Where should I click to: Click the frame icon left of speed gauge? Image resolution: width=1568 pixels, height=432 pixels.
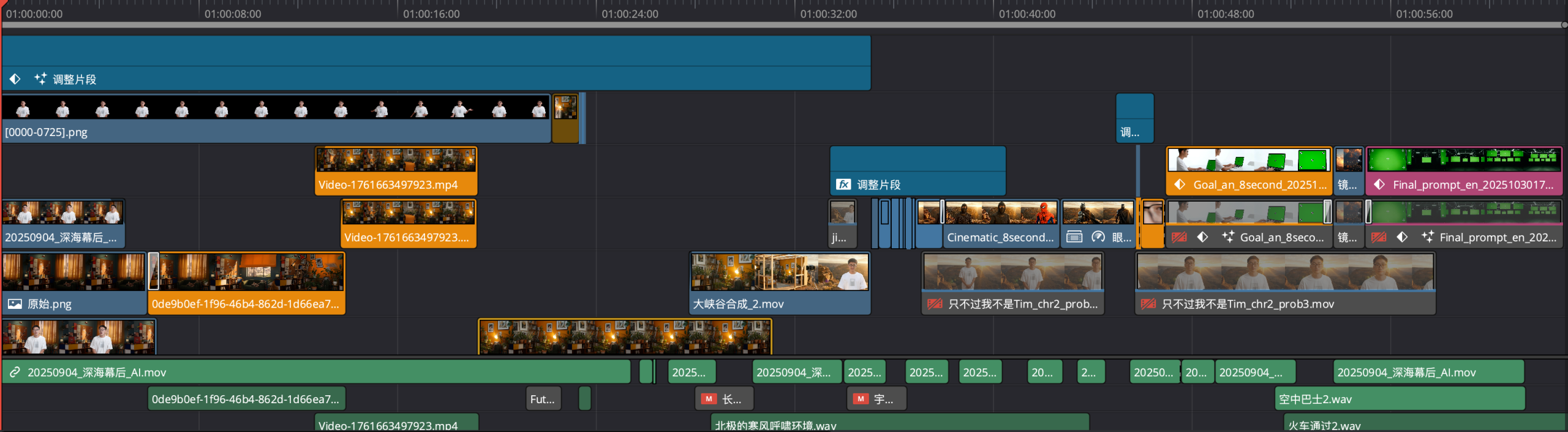pos(1074,237)
